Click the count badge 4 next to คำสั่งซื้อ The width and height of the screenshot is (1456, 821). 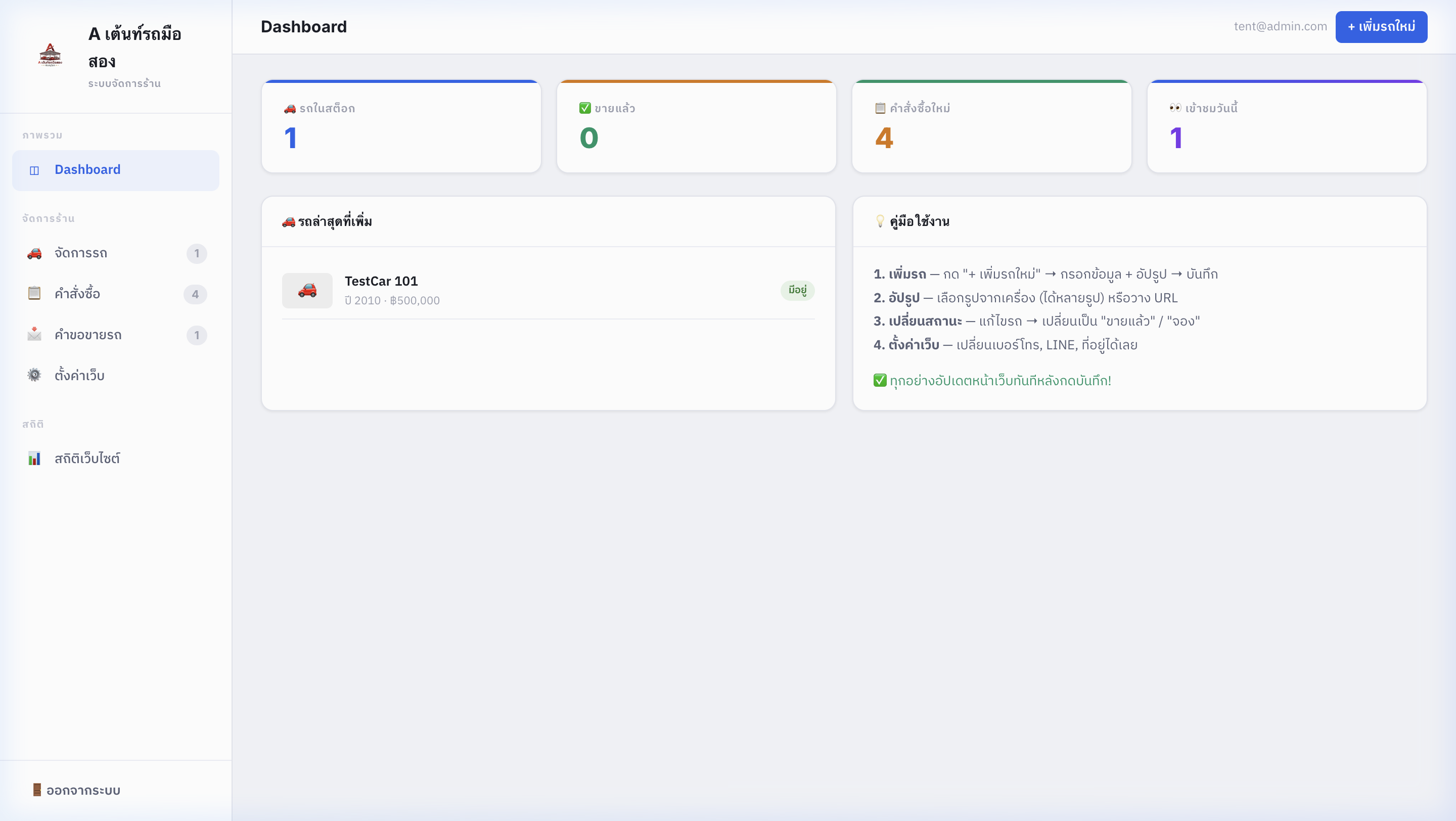(x=195, y=294)
